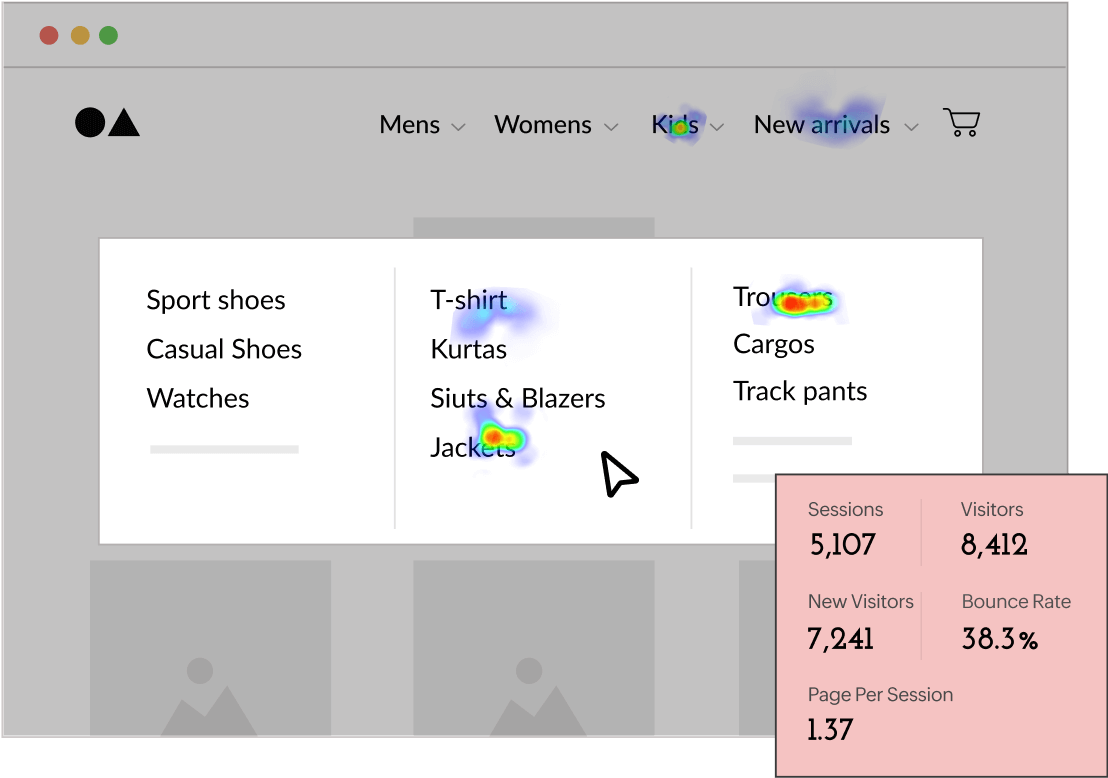Click the mouse cursor graphic in the menu
Screen dimensions: 1108x778
click(618, 473)
